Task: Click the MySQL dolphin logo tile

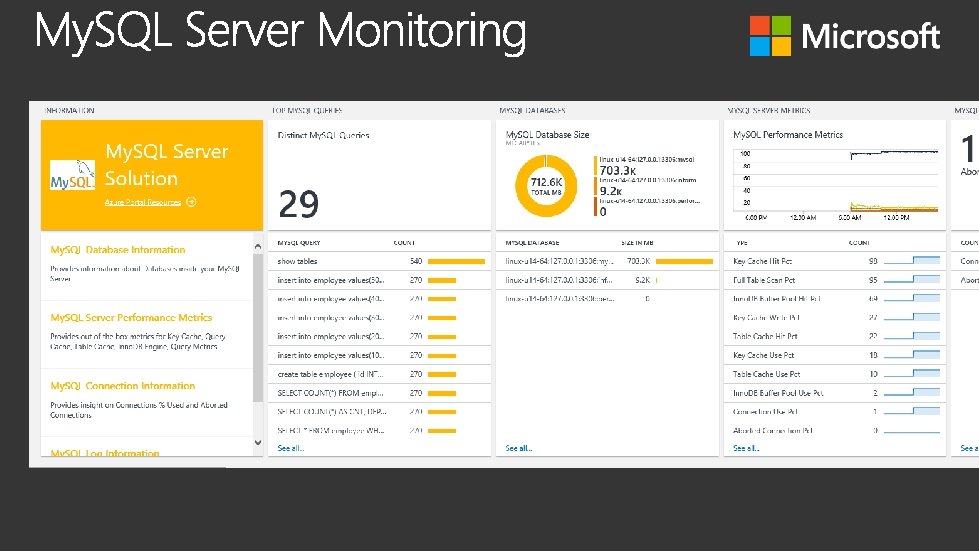Action: pos(72,175)
